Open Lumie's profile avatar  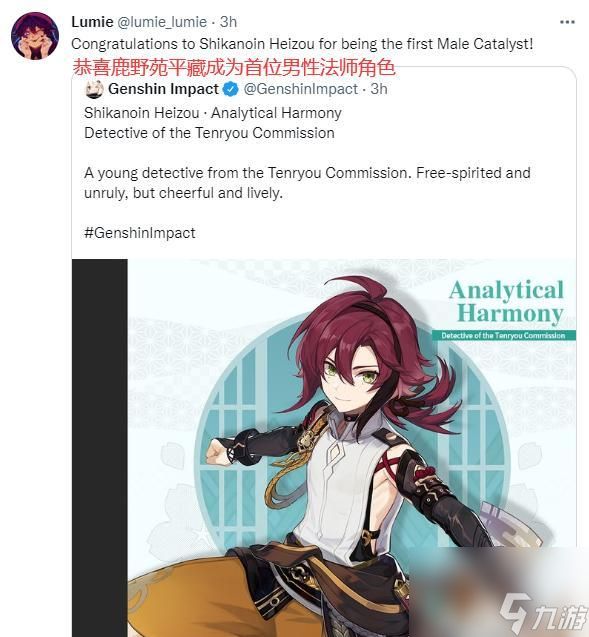click(x=35, y=36)
